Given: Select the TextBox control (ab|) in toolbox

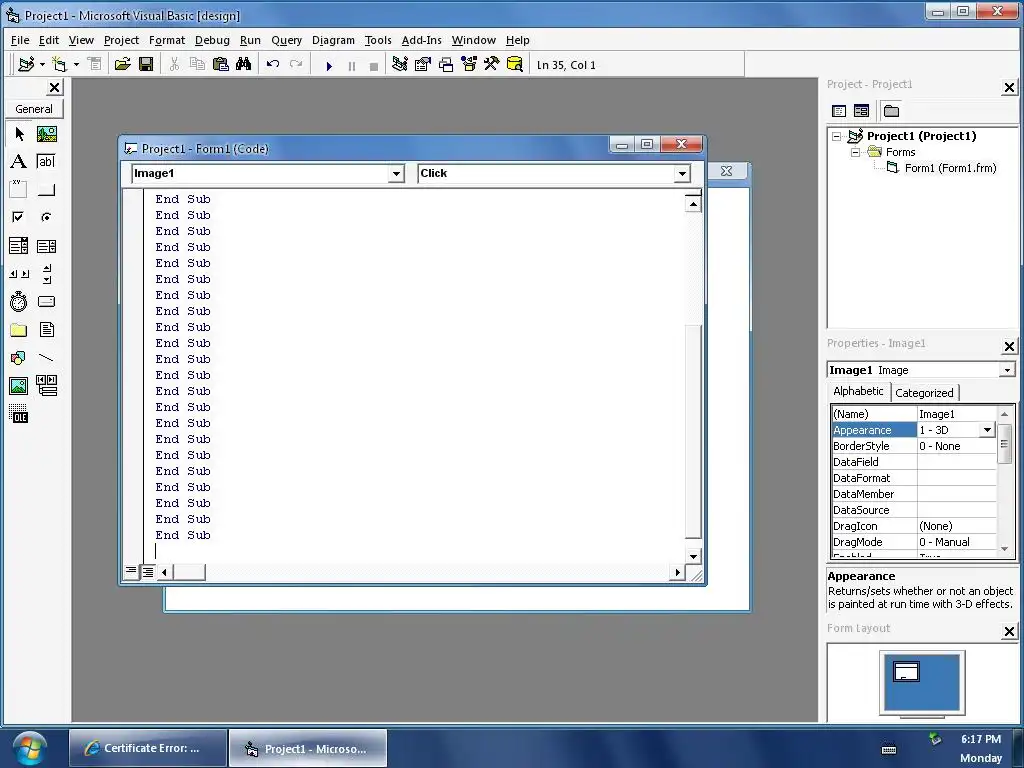Looking at the screenshot, I should [46, 161].
